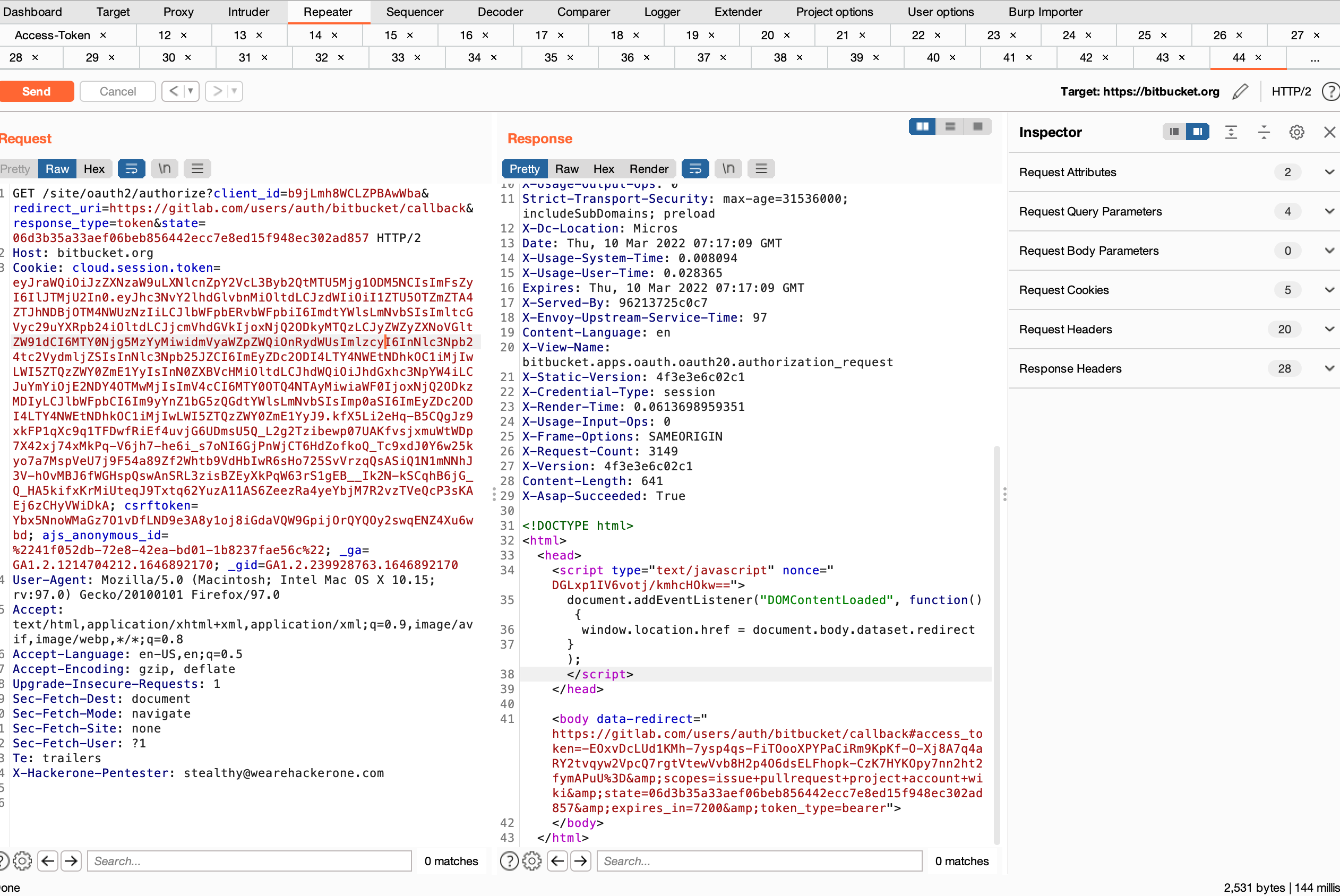Focus the Request search input field
1340x896 pixels.
(x=248, y=860)
